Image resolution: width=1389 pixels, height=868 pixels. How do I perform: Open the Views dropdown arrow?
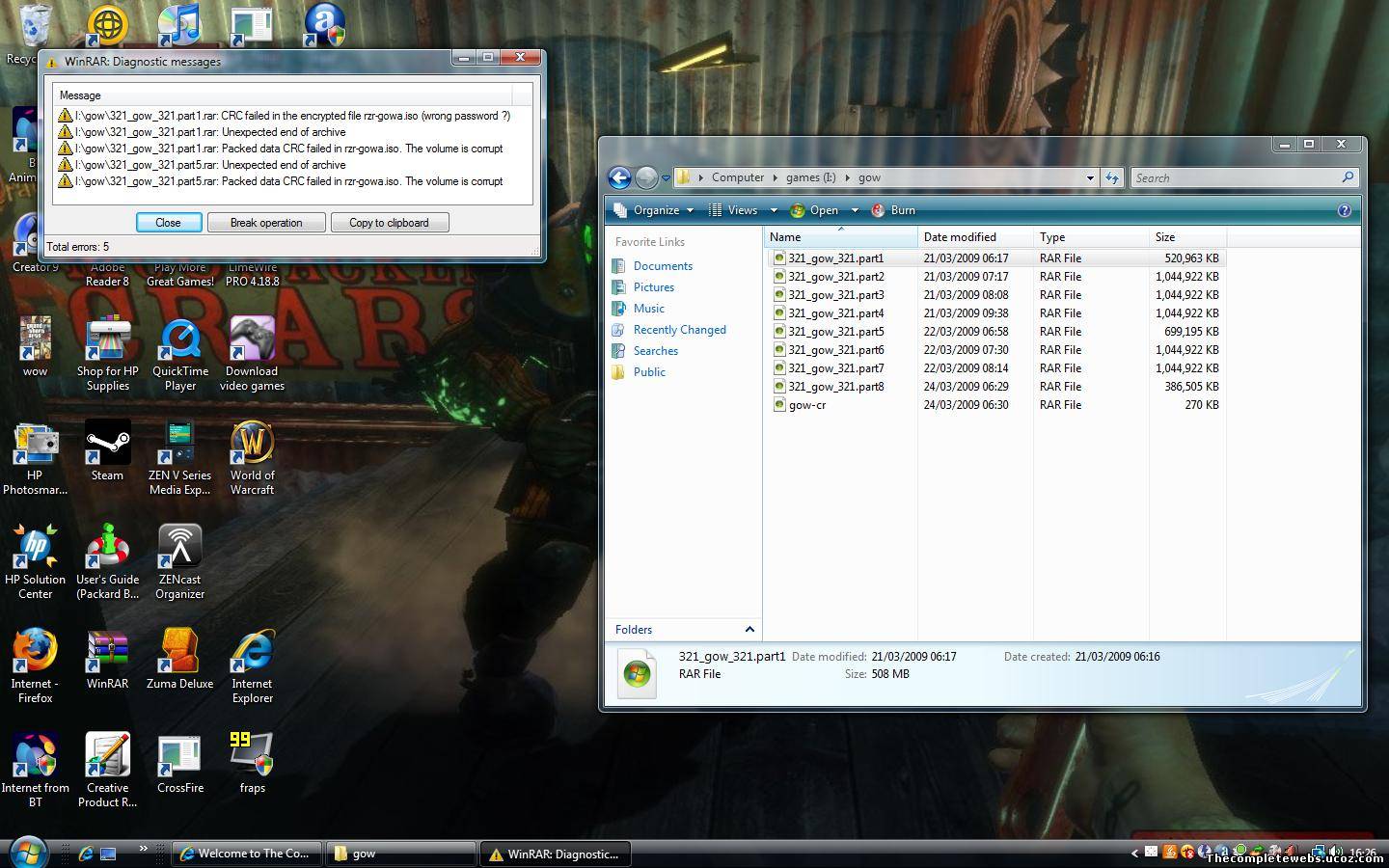tap(773, 210)
